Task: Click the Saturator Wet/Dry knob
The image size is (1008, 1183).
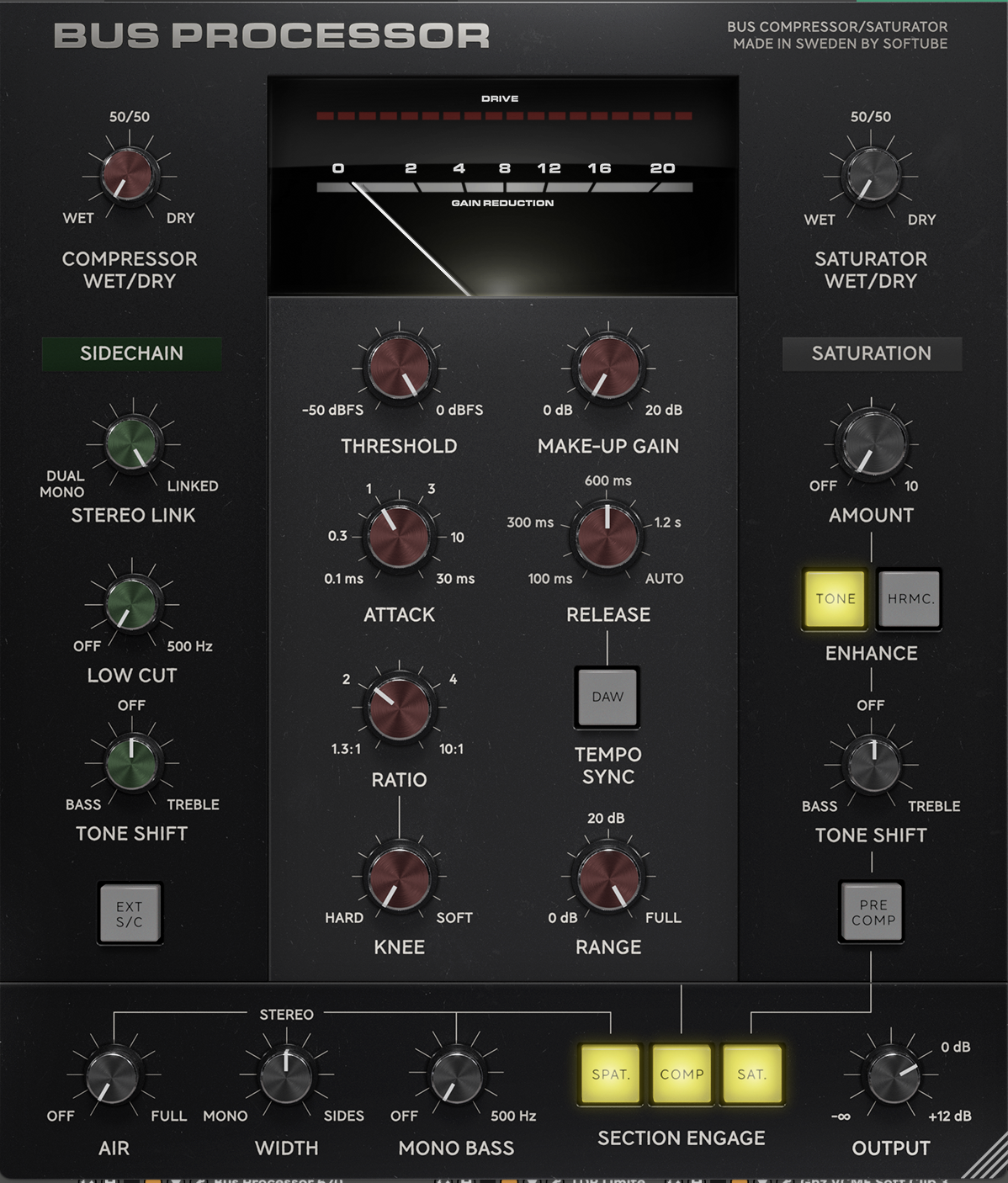Action: coord(871,176)
